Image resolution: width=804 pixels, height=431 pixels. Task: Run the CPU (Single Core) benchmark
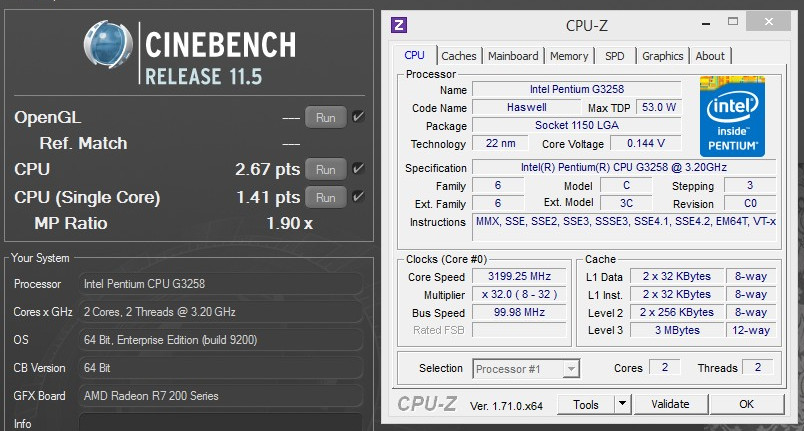[325, 197]
